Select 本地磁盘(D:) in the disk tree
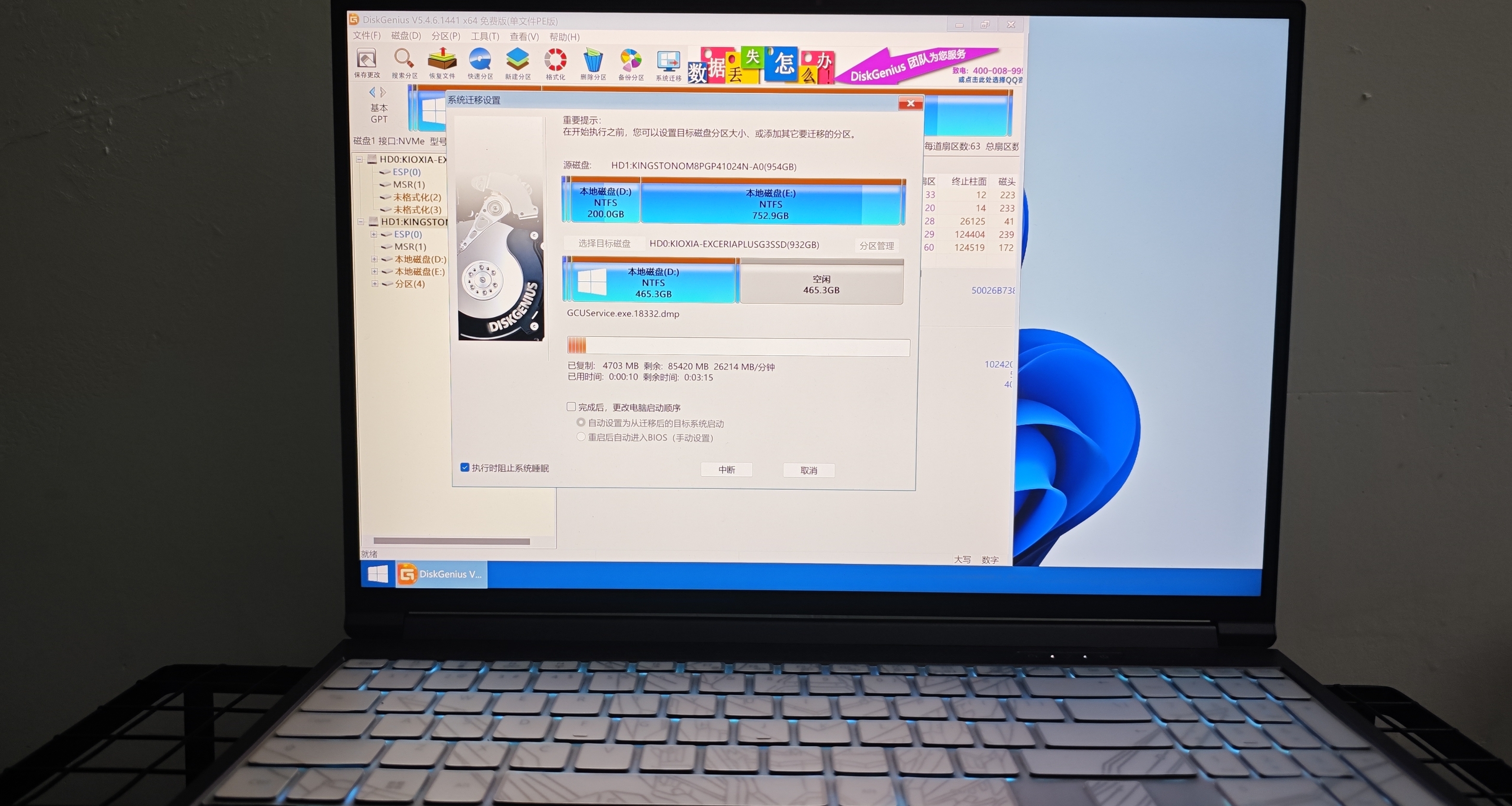Screen dimensions: 1512x806 (420, 259)
